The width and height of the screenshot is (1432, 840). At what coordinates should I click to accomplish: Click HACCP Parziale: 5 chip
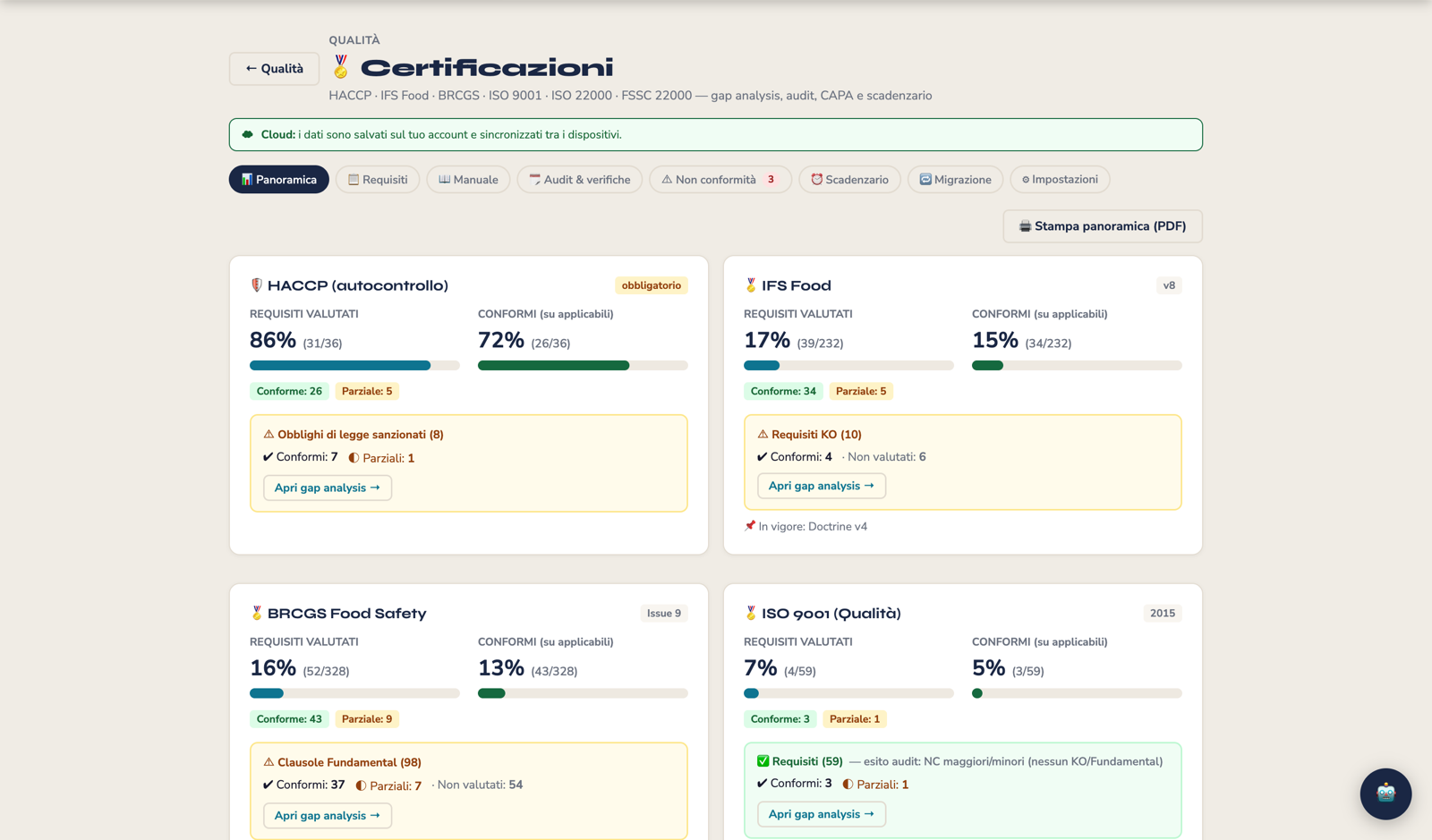367,391
